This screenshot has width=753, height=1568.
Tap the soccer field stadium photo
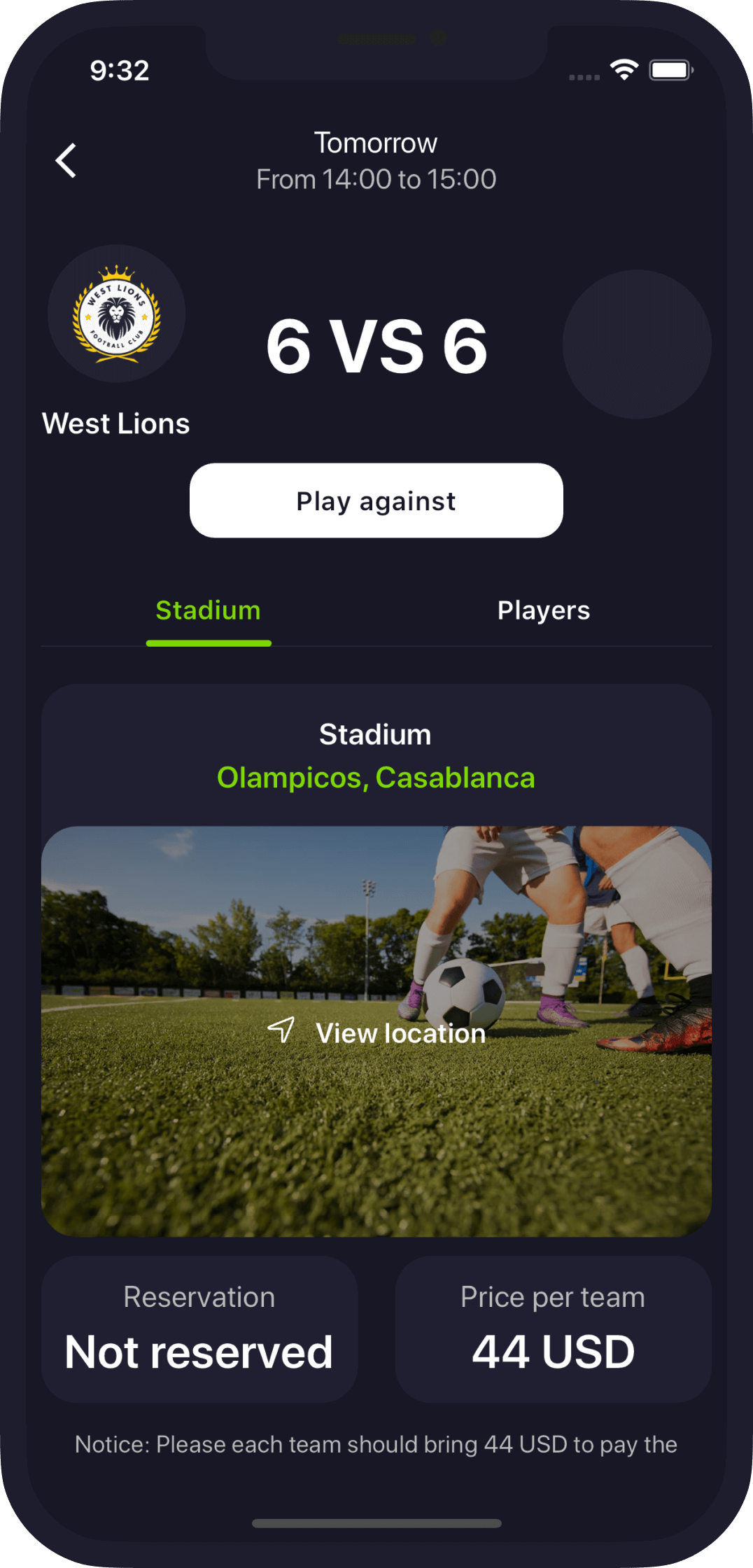376,1031
